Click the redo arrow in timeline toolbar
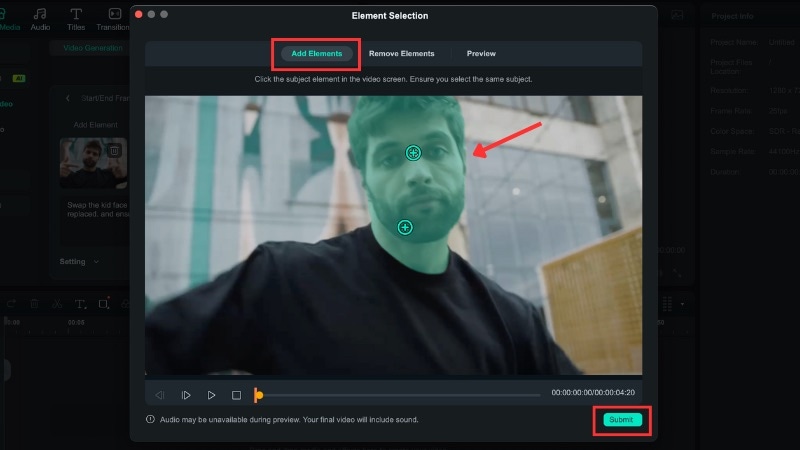 click(x=12, y=304)
